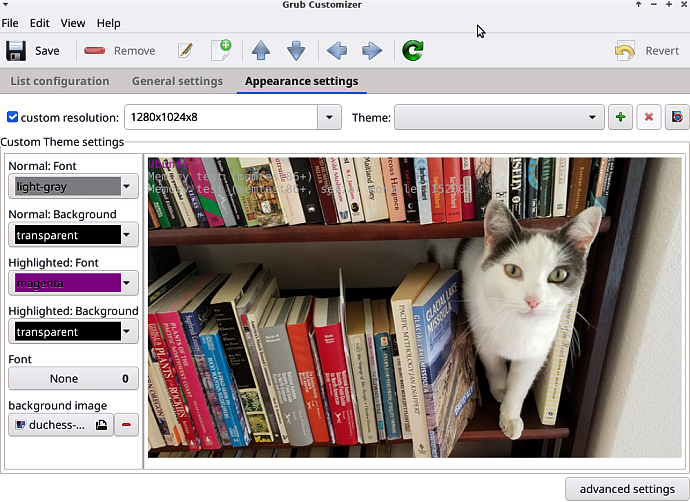Click the blue left arrow icon
This screenshot has width=690, height=502.
(337, 51)
